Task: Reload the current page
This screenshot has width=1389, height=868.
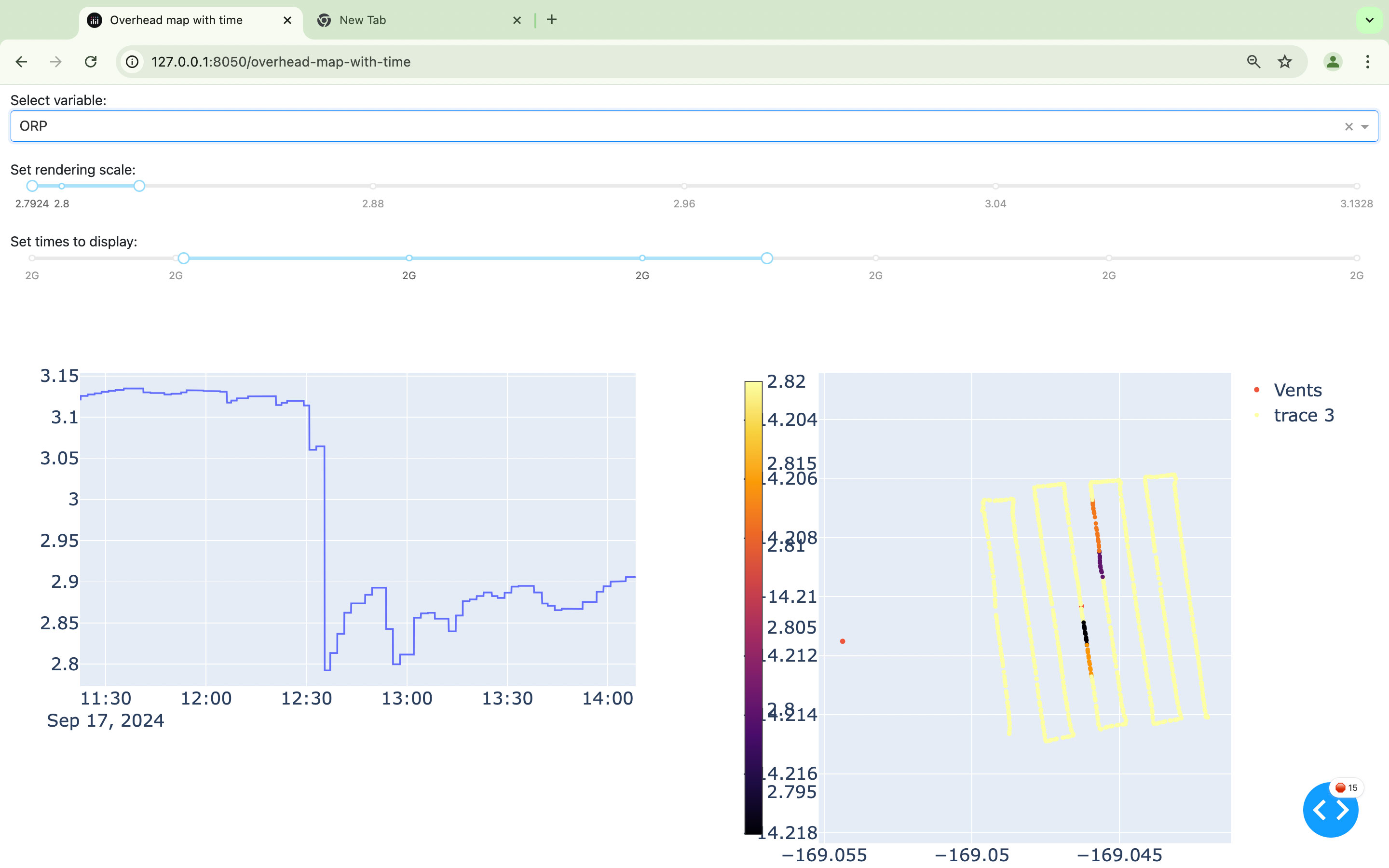Action: tap(91, 62)
